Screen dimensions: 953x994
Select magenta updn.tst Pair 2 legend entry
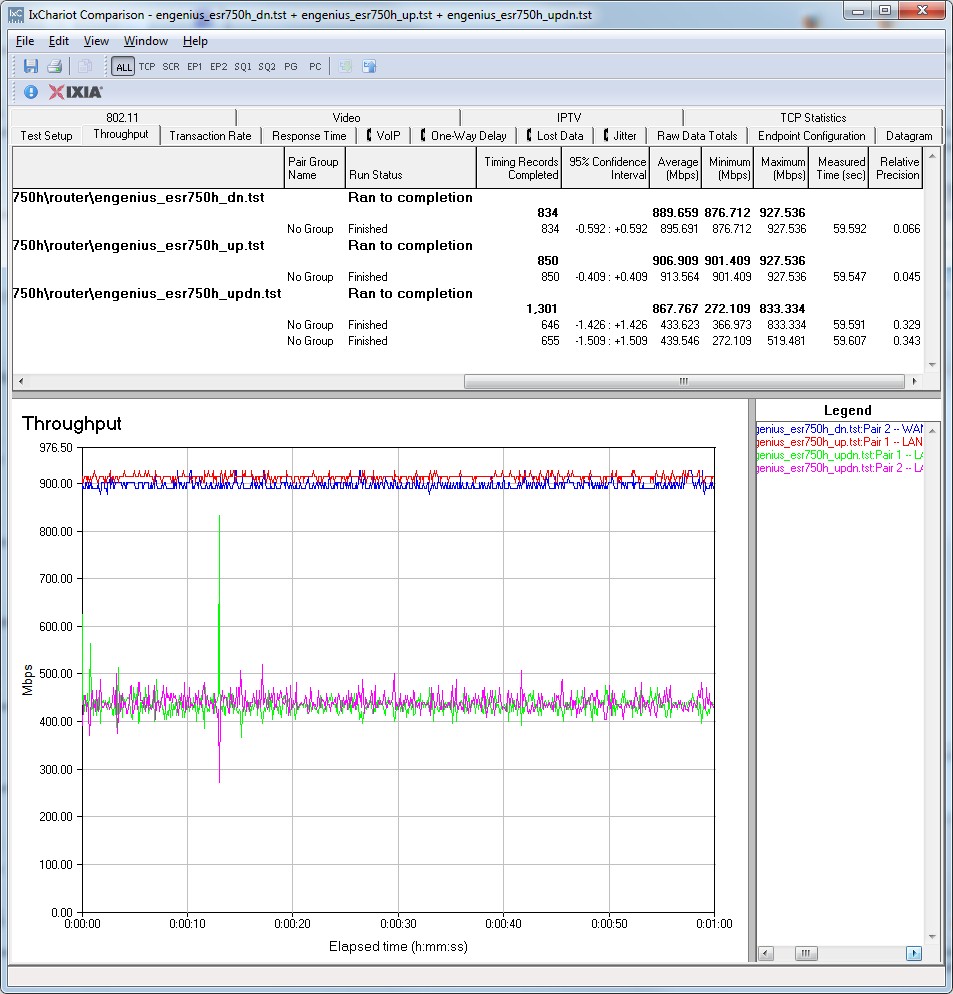tap(840, 468)
